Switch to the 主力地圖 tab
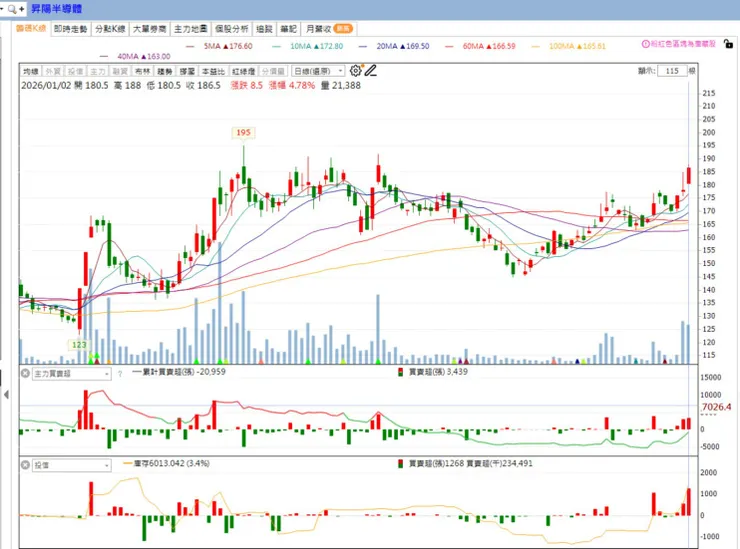This screenshot has width=740, height=549. pos(190,29)
